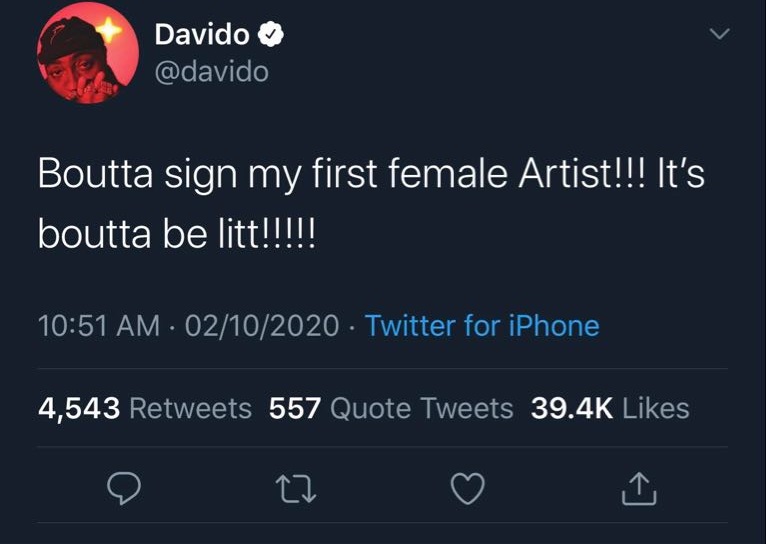Click the blue verified badge
The width and height of the screenshot is (766, 544).
271,35
